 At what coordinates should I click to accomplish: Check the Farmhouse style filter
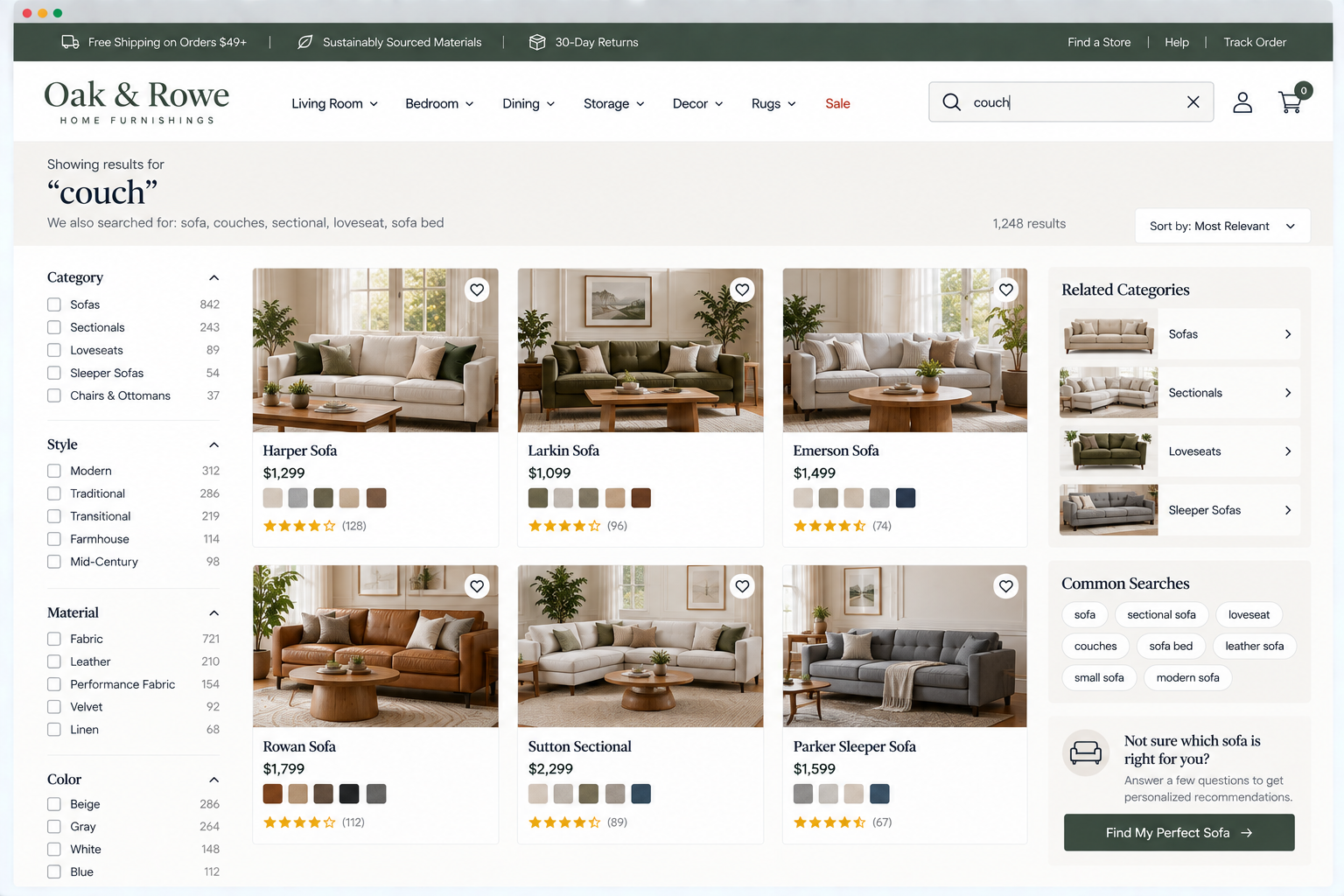54,539
